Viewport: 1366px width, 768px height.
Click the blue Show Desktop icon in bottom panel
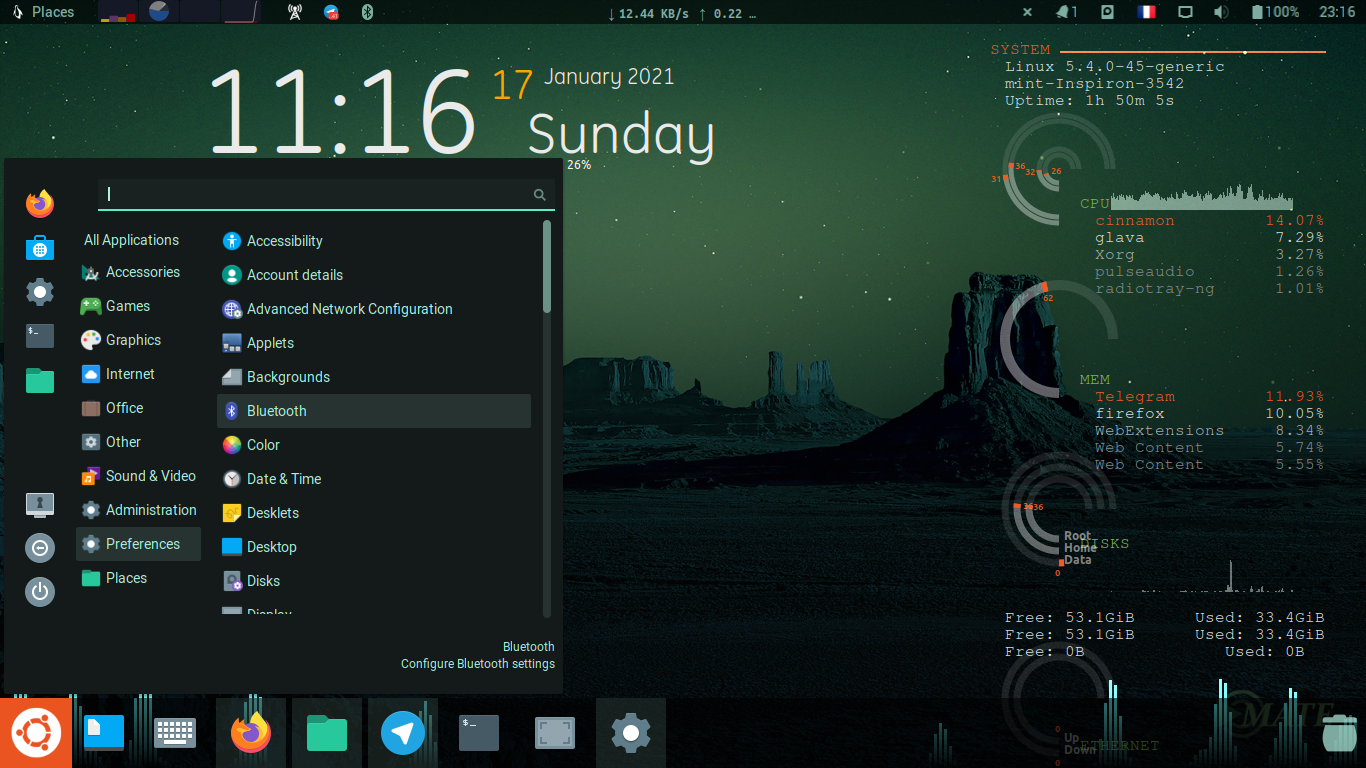point(104,733)
